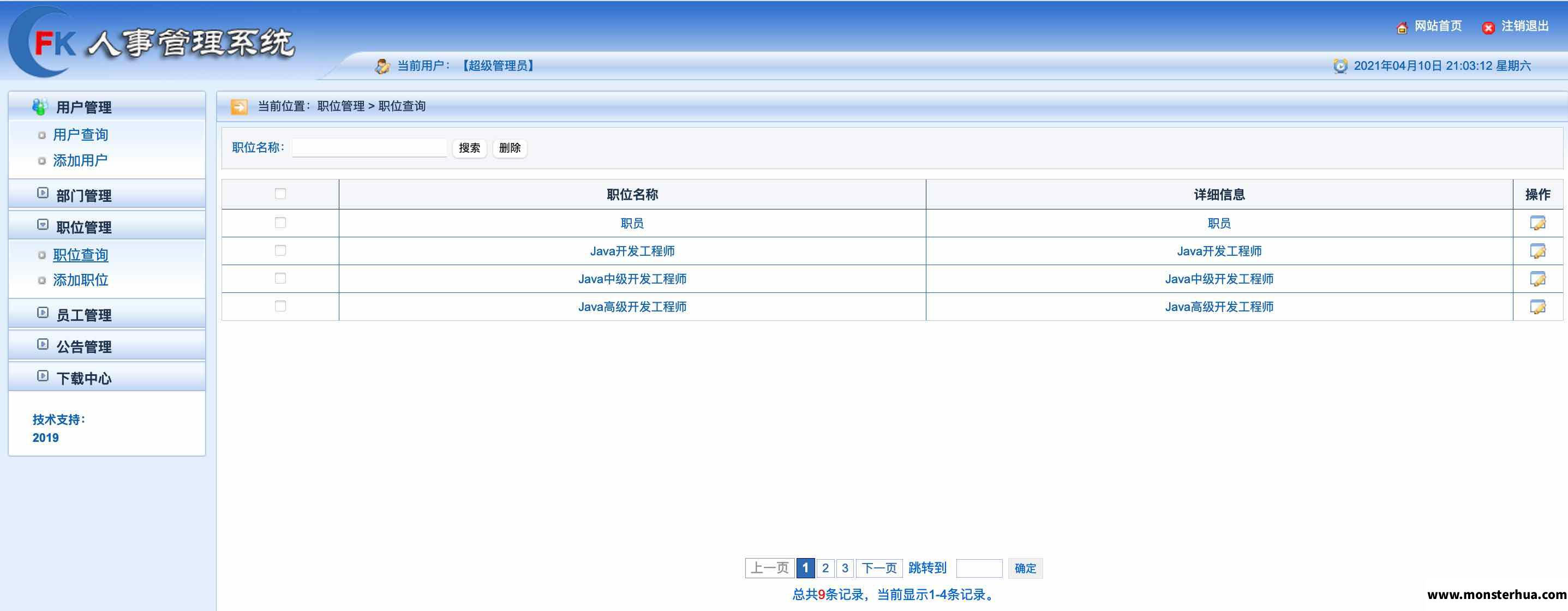This screenshot has width=1568, height=611.
Task: Go to page 2 in pagination
Action: [825, 568]
